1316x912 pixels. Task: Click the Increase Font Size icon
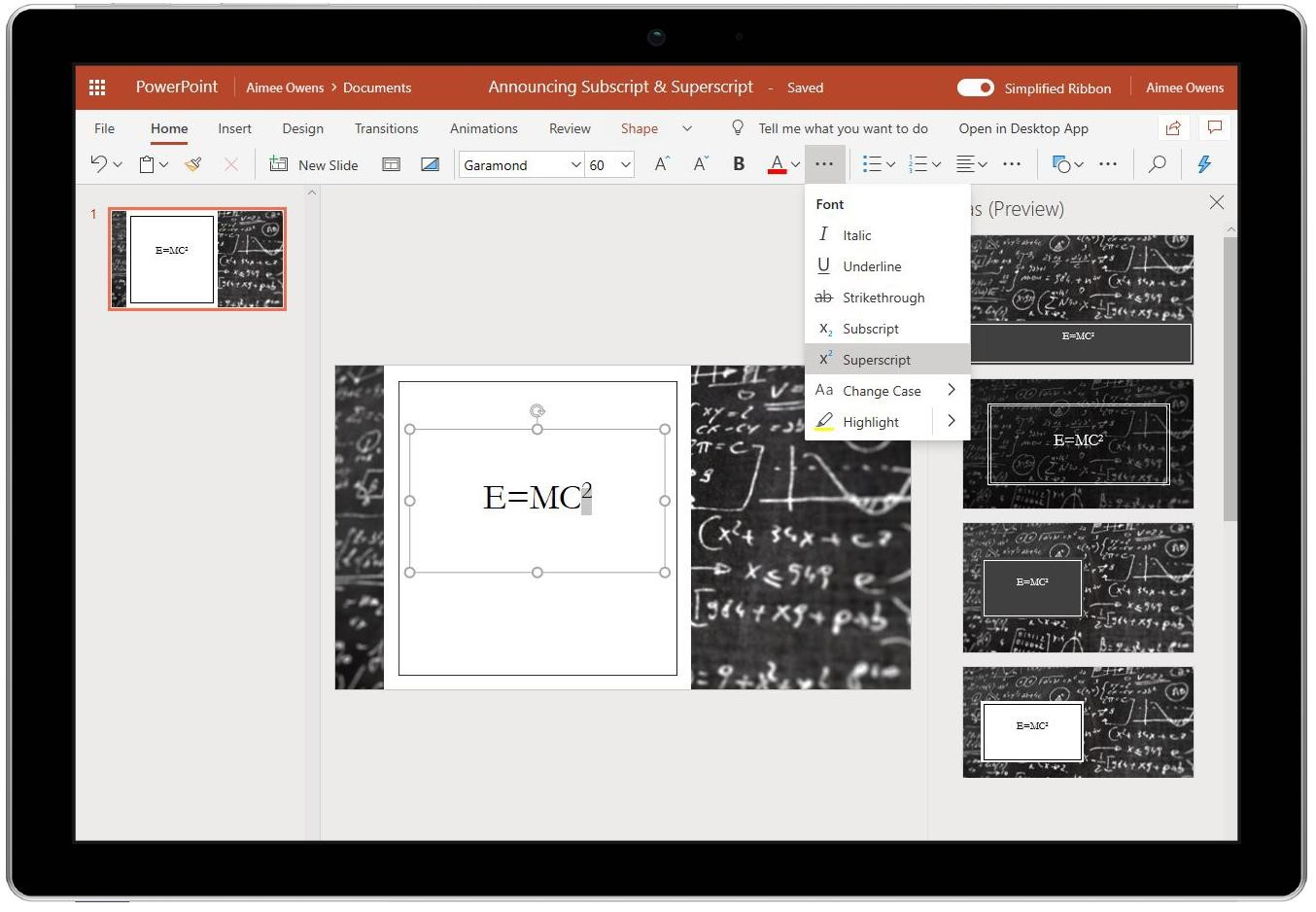(661, 164)
